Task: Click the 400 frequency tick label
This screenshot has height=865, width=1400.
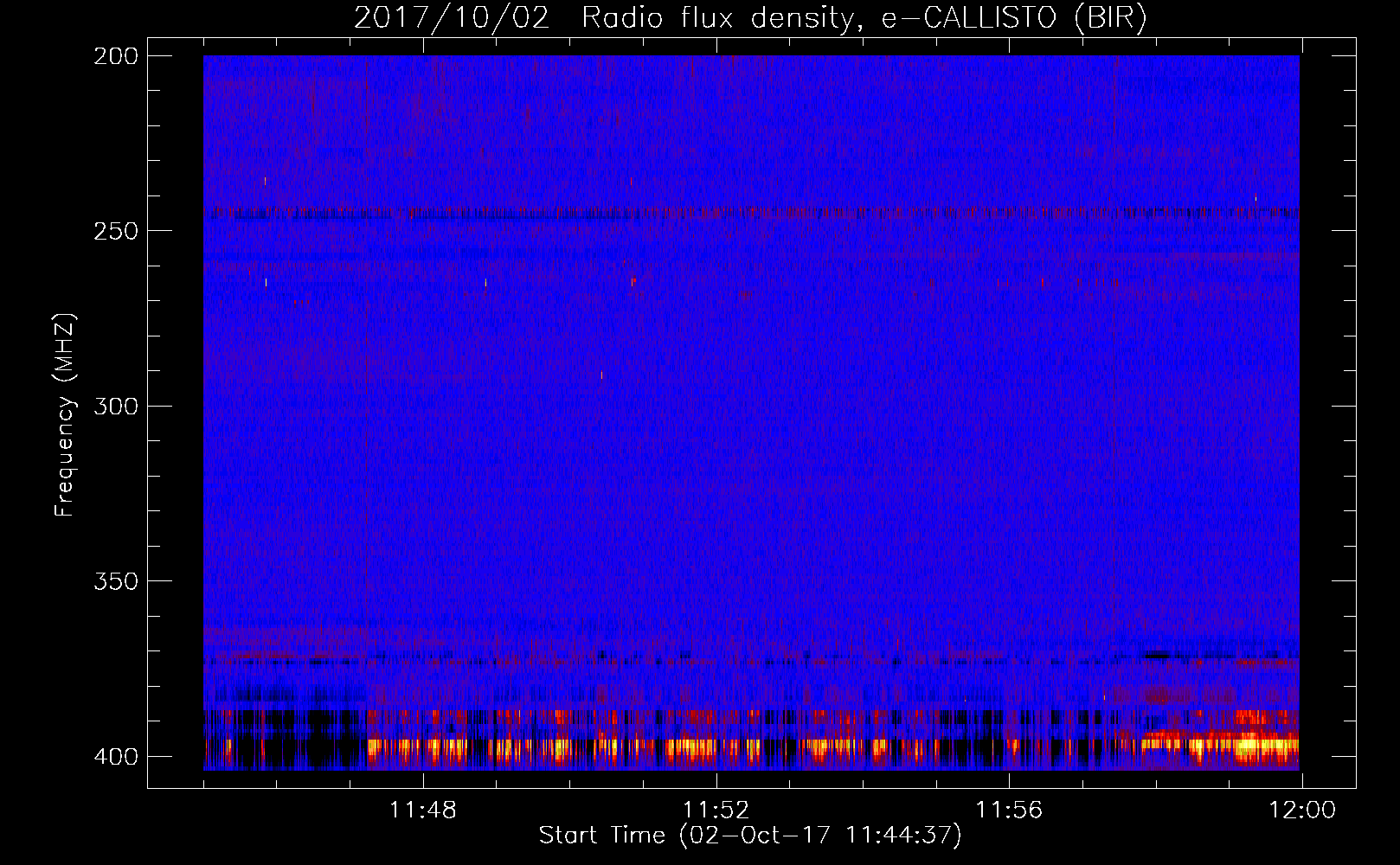Action: coord(116,756)
